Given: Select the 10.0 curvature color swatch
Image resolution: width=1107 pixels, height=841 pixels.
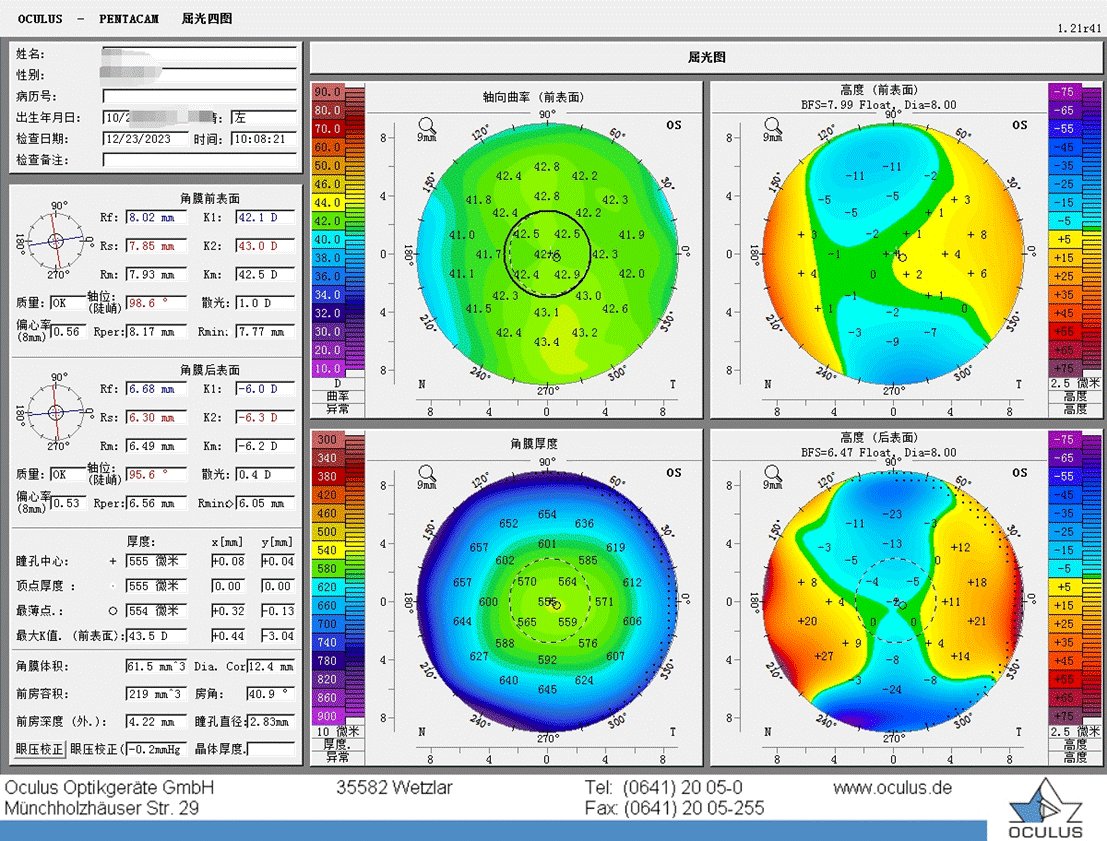Looking at the screenshot, I should (328, 369).
